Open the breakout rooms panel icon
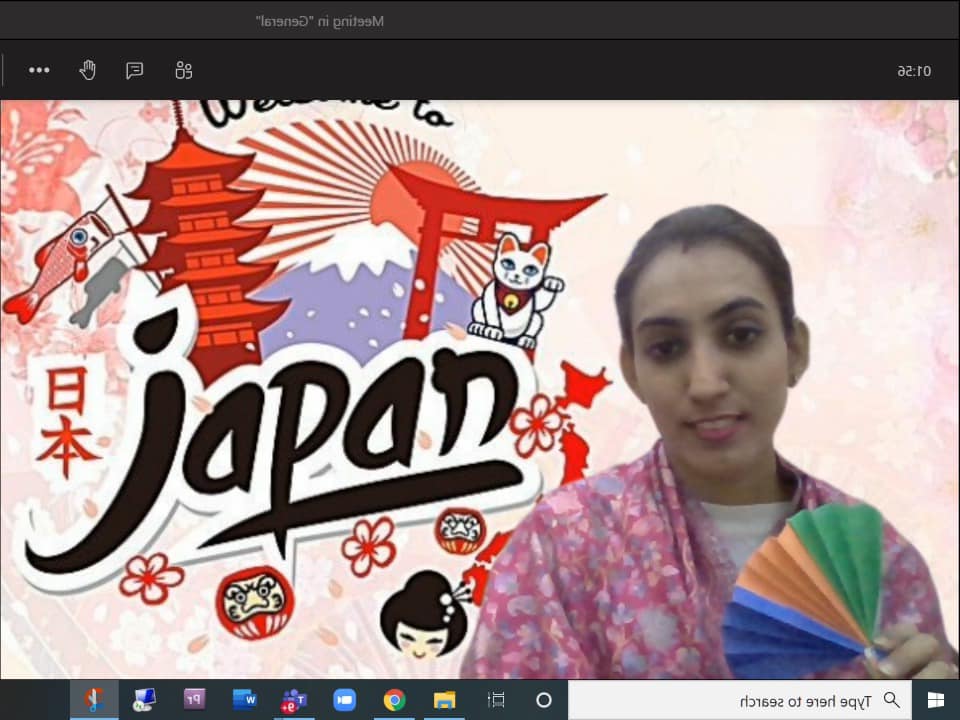Image resolution: width=960 pixels, height=720 pixels. point(184,70)
